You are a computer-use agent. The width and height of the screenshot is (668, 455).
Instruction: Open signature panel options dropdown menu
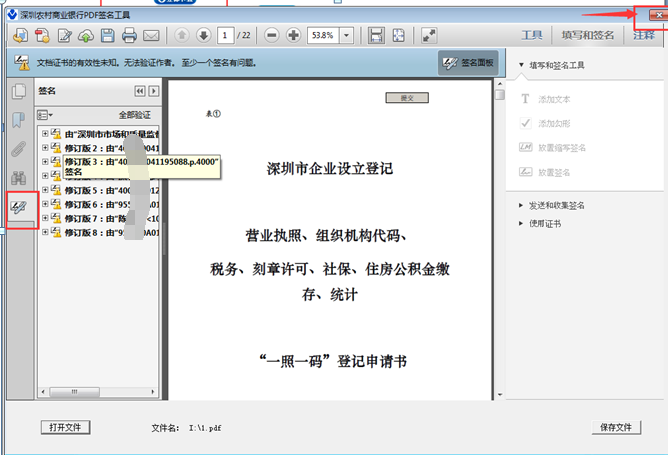45,115
